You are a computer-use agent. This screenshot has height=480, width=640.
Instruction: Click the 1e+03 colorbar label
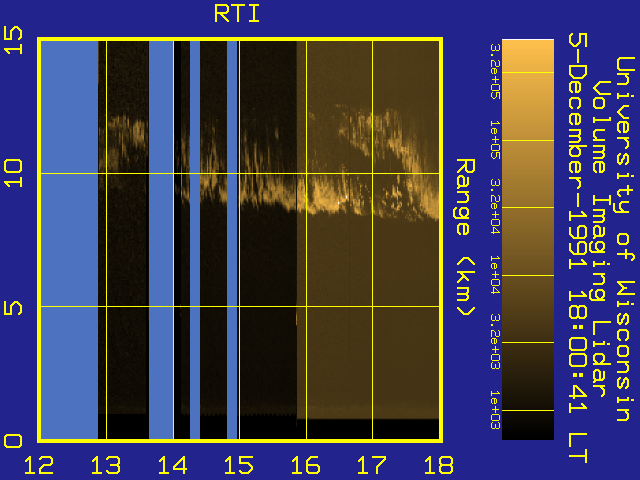pyautogui.click(x=495, y=410)
